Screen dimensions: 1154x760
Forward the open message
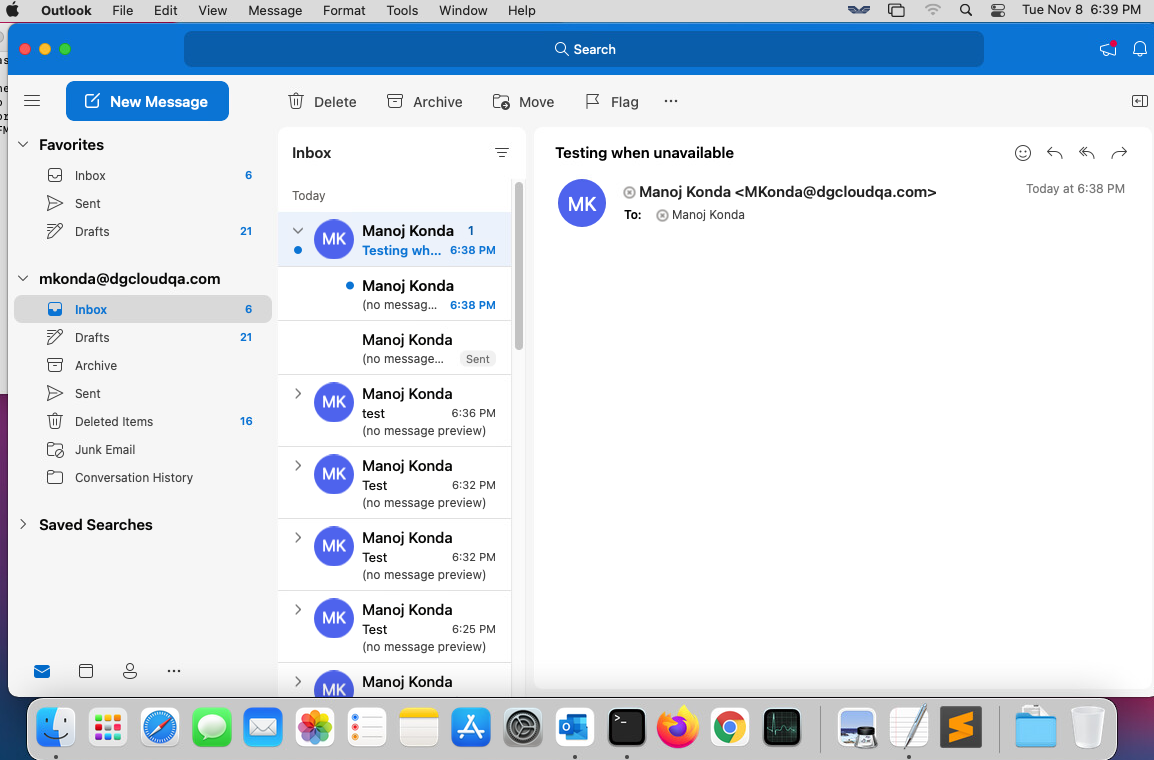(x=1119, y=152)
